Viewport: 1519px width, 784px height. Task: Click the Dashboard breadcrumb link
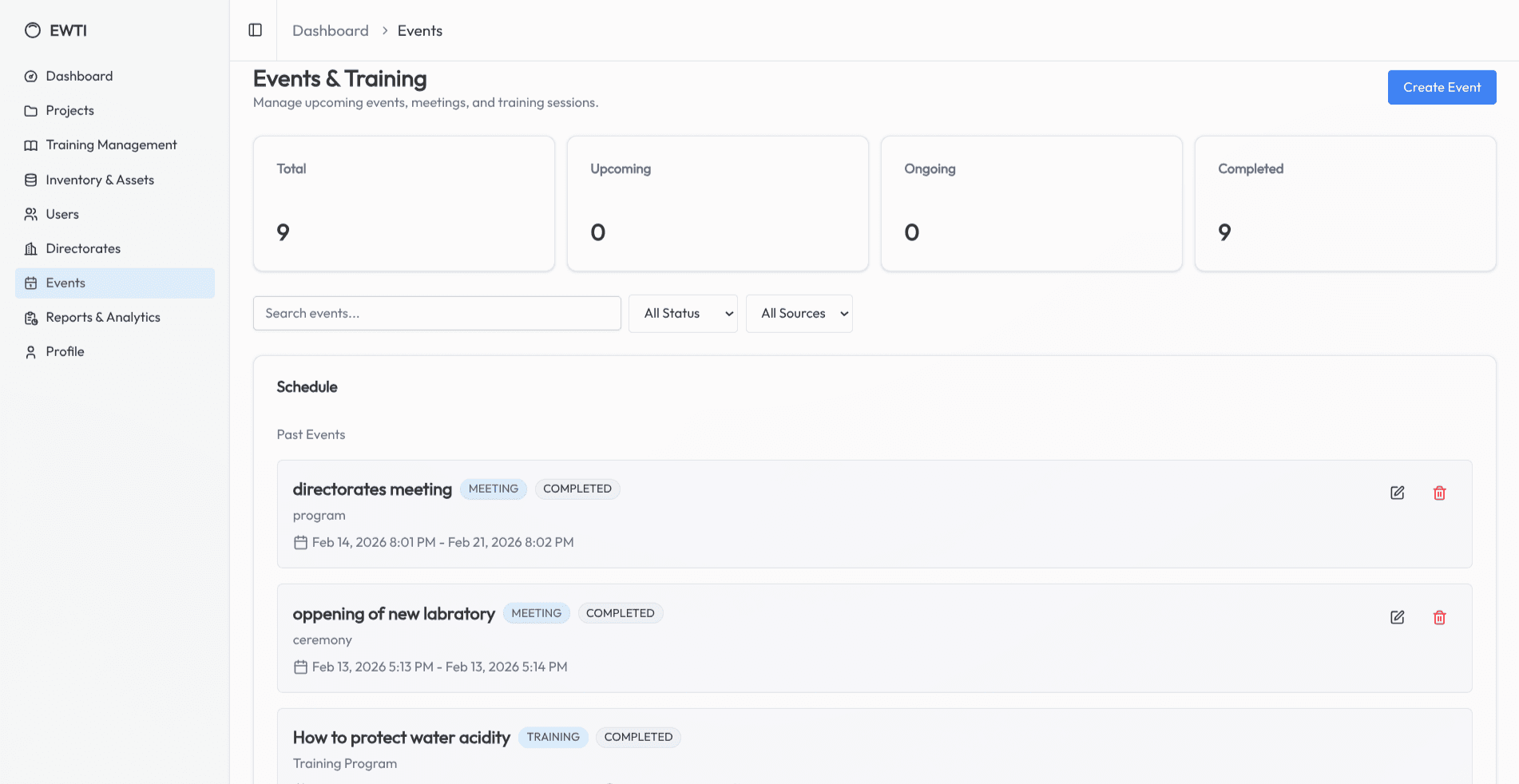click(x=330, y=30)
